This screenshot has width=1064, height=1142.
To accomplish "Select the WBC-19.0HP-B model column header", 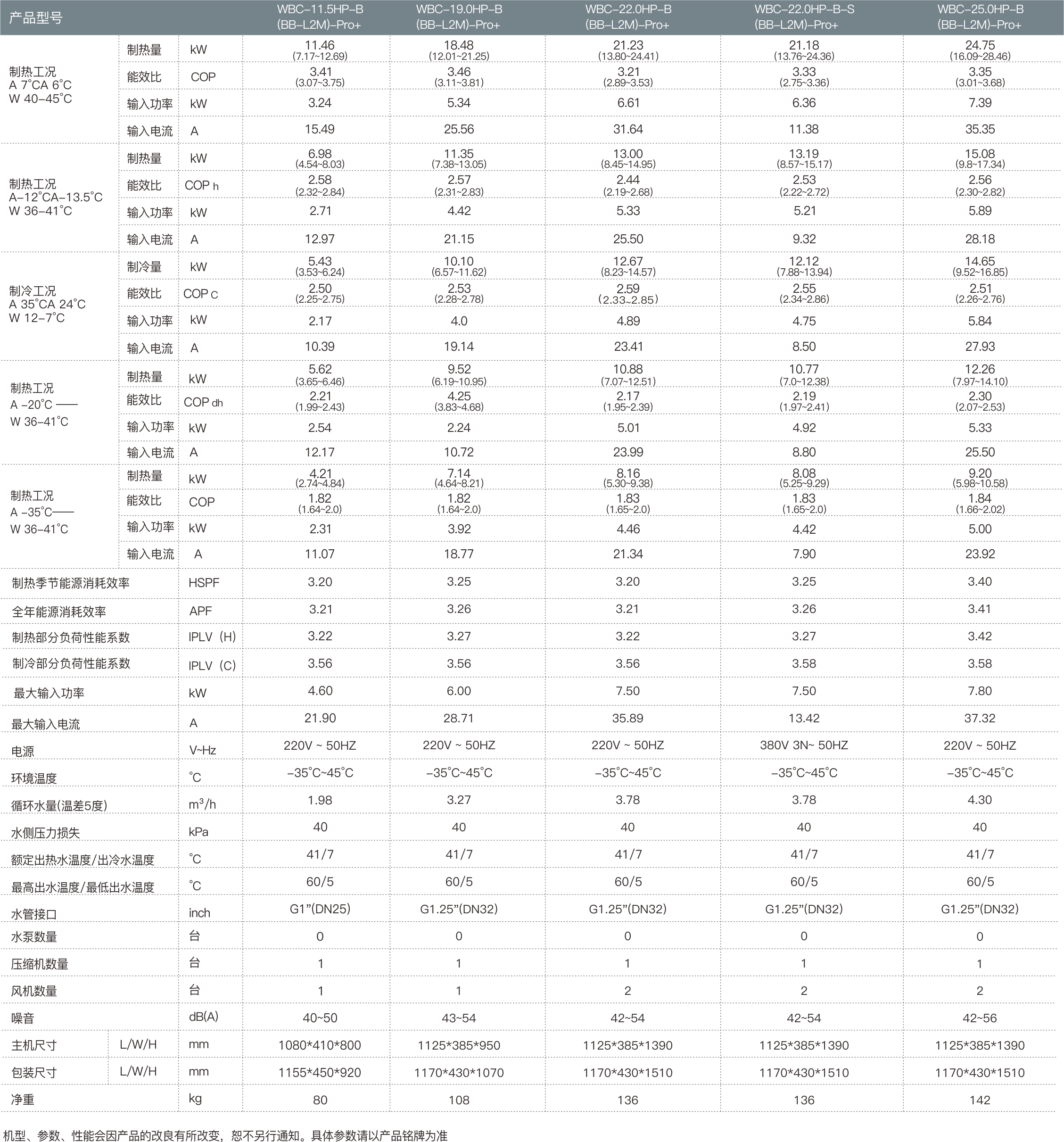I will (x=459, y=17).
